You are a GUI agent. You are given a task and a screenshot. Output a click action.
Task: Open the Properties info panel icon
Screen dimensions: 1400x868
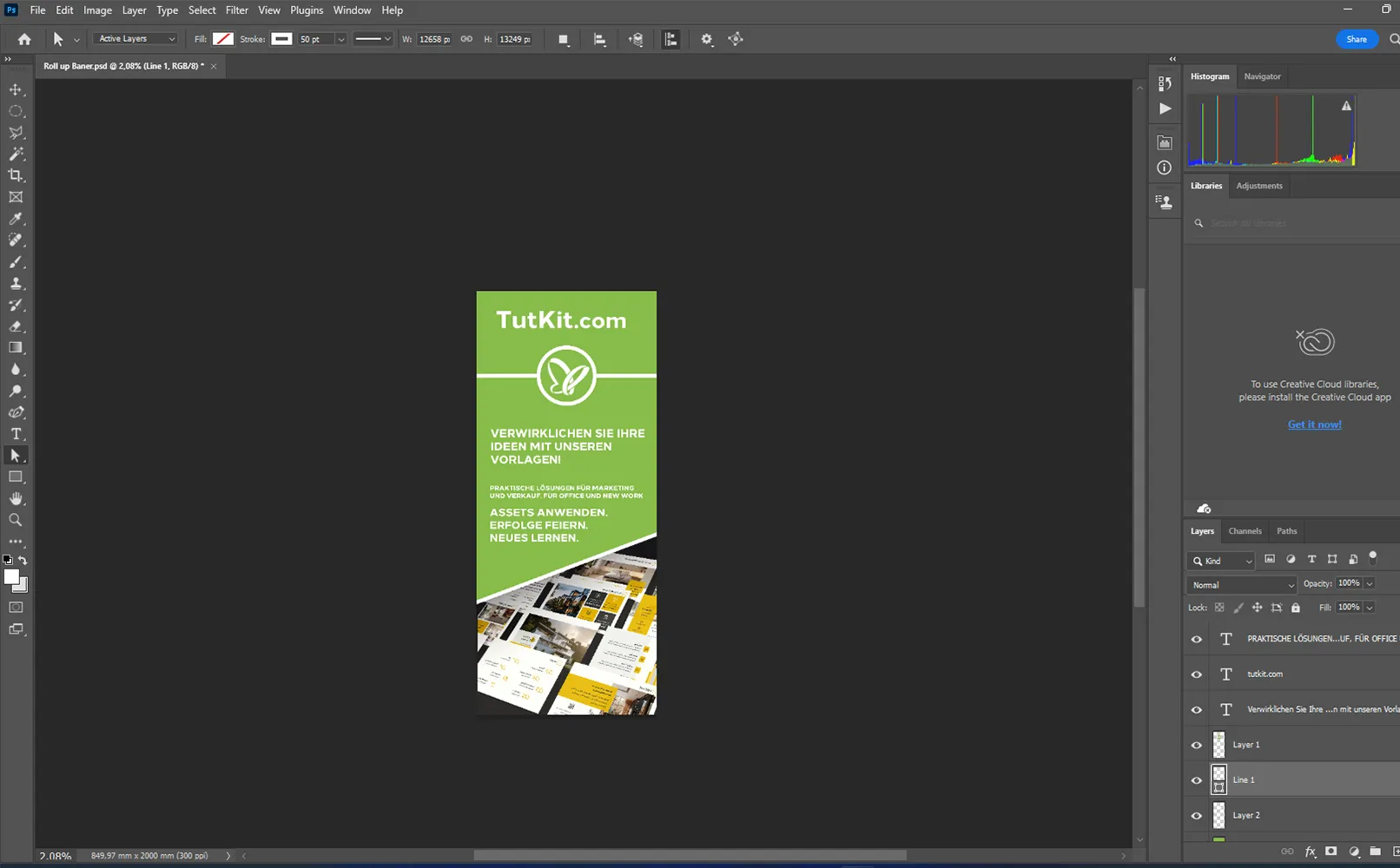1165,168
